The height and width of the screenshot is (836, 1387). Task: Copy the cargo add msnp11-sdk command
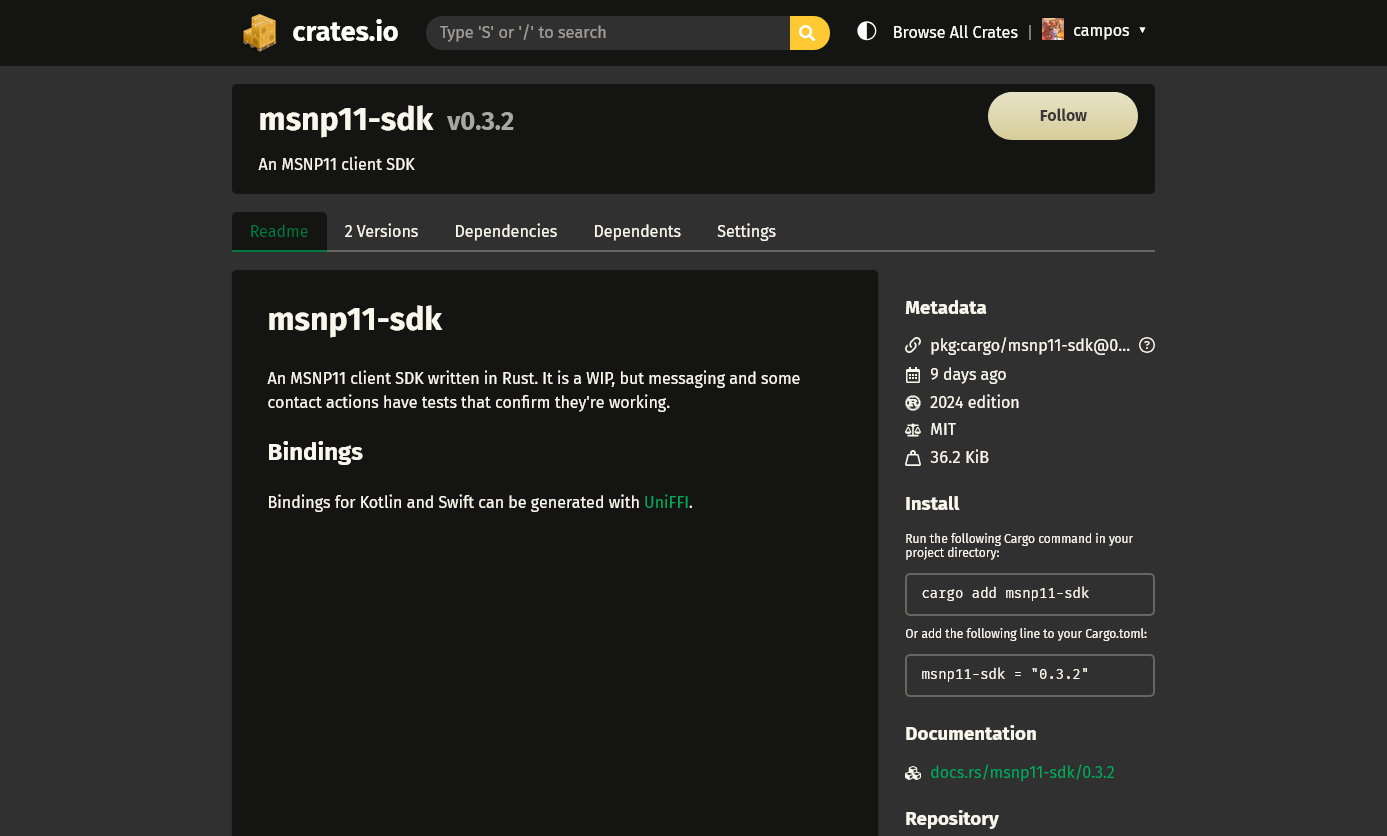coord(1030,594)
